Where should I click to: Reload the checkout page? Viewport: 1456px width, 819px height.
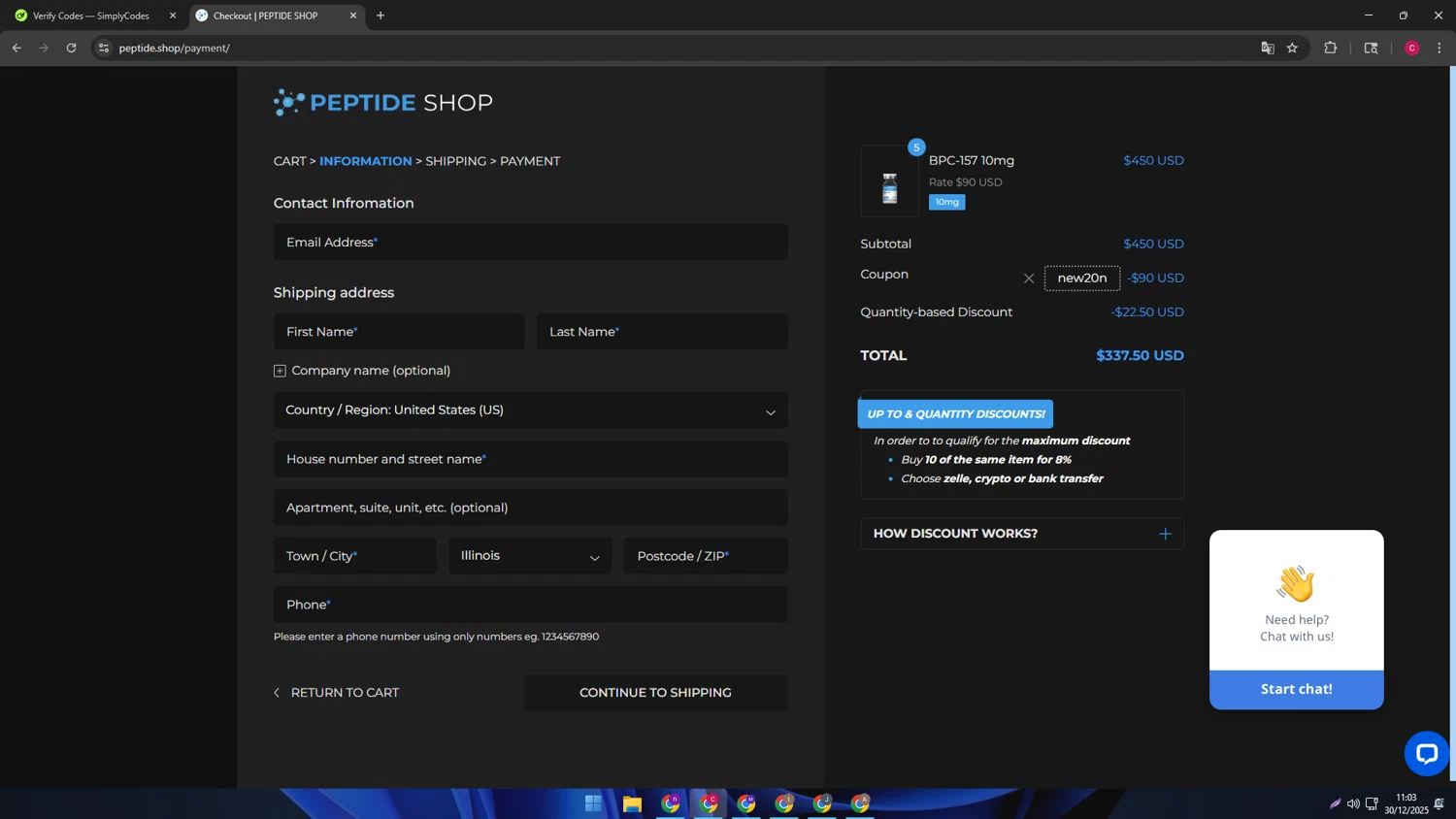(x=71, y=48)
